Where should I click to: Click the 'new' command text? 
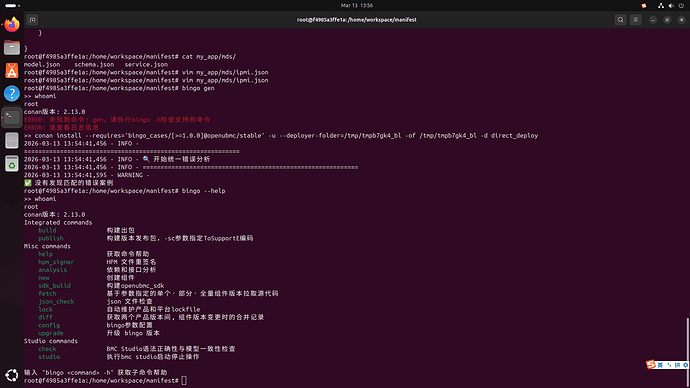[x=44, y=278]
